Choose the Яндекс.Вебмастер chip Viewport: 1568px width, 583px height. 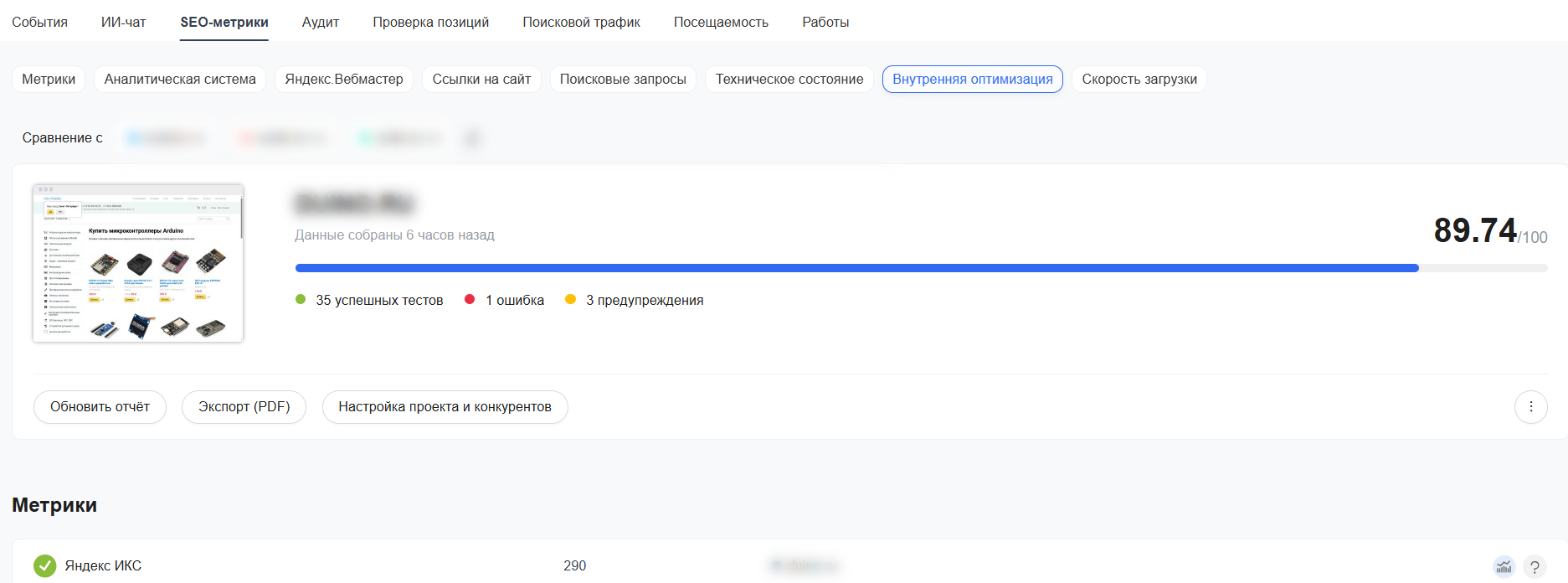tap(344, 79)
